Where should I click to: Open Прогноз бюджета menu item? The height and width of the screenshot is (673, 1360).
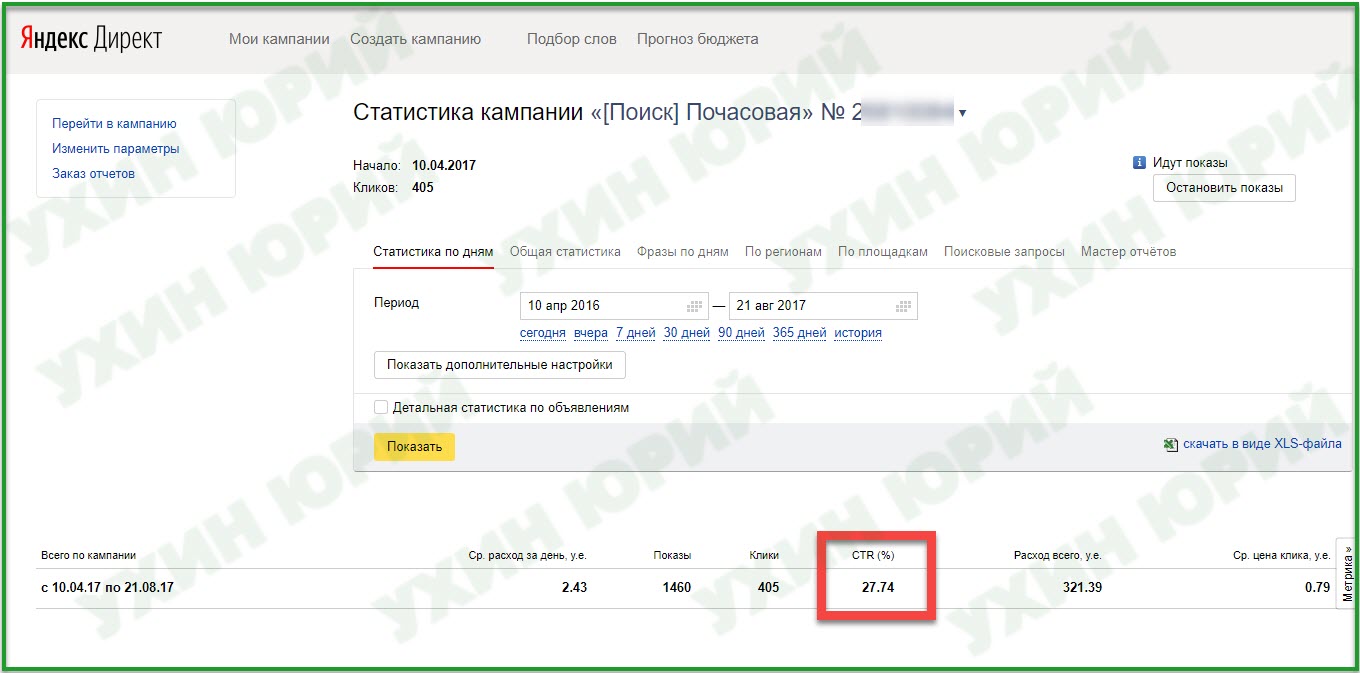coord(697,39)
